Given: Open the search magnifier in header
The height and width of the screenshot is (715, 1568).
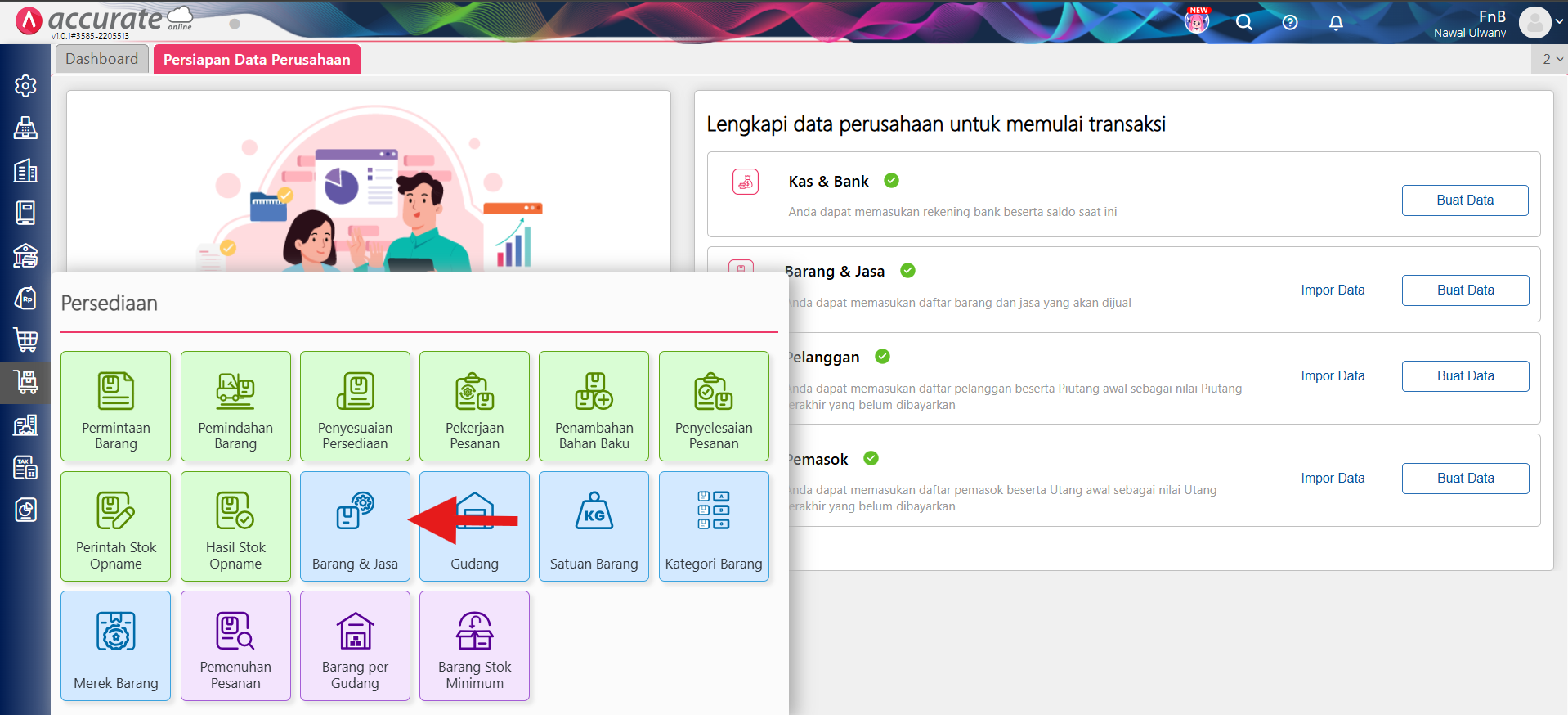Looking at the screenshot, I should click(x=1243, y=22).
